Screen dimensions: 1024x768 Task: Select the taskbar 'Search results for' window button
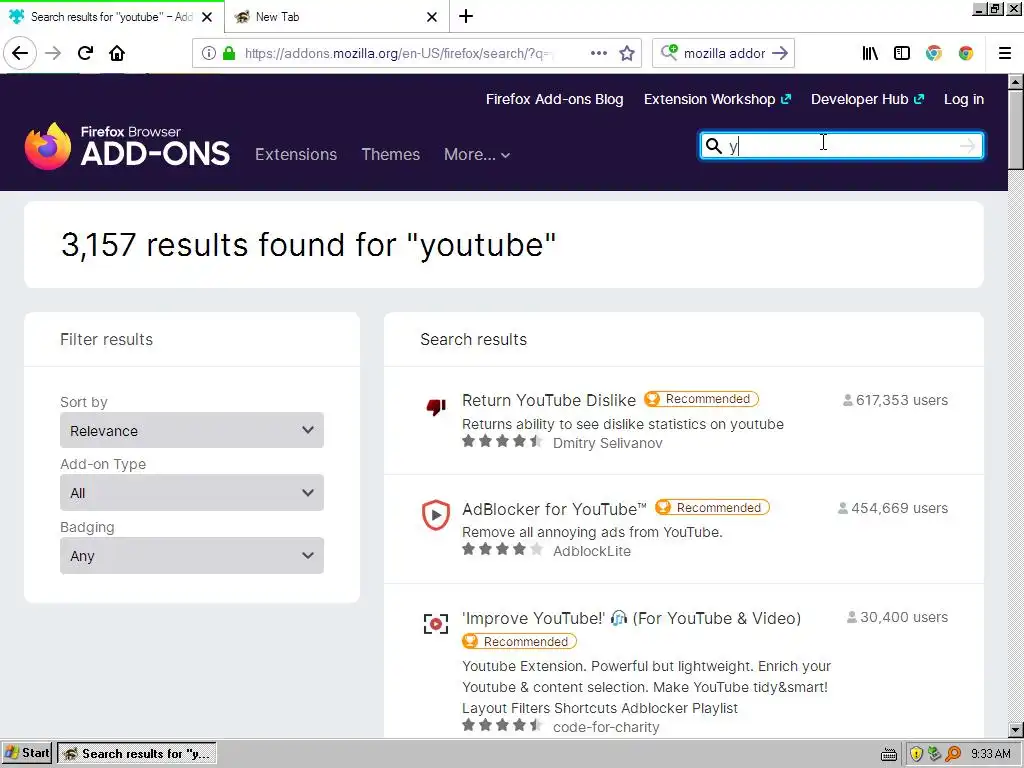pos(136,754)
